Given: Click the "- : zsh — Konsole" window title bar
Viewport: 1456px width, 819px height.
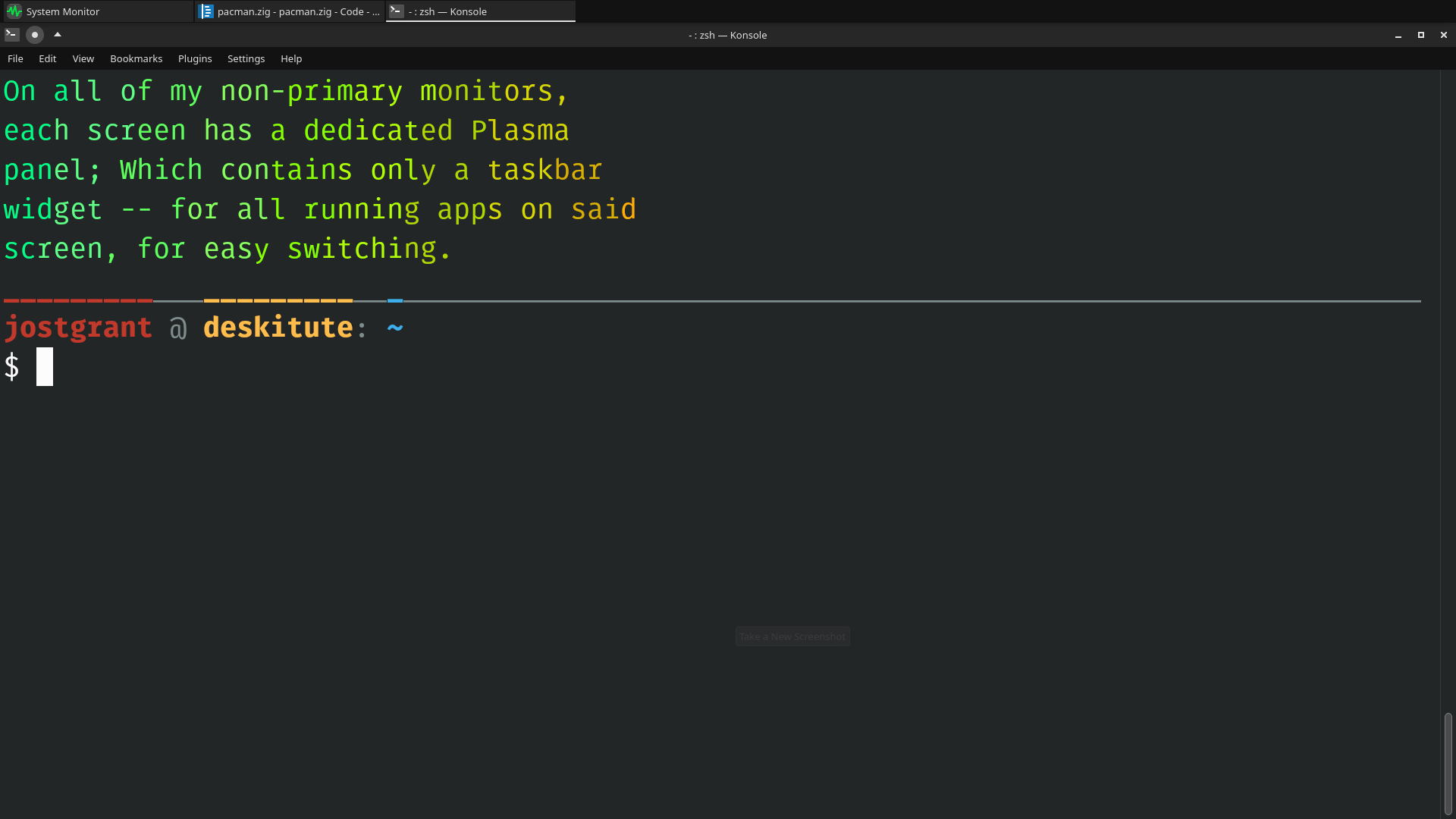Looking at the screenshot, I should point(728,35).
